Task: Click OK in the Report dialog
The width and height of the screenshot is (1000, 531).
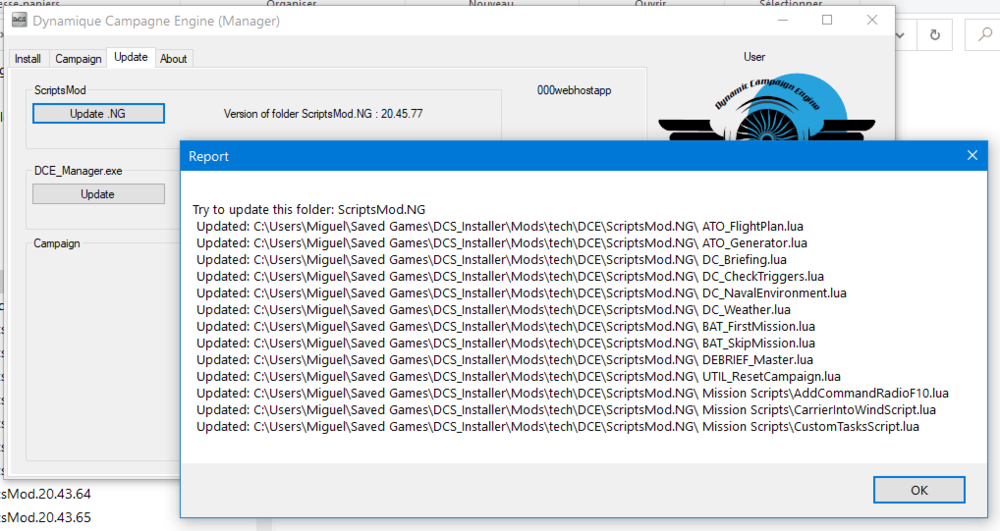Action: 918,490
